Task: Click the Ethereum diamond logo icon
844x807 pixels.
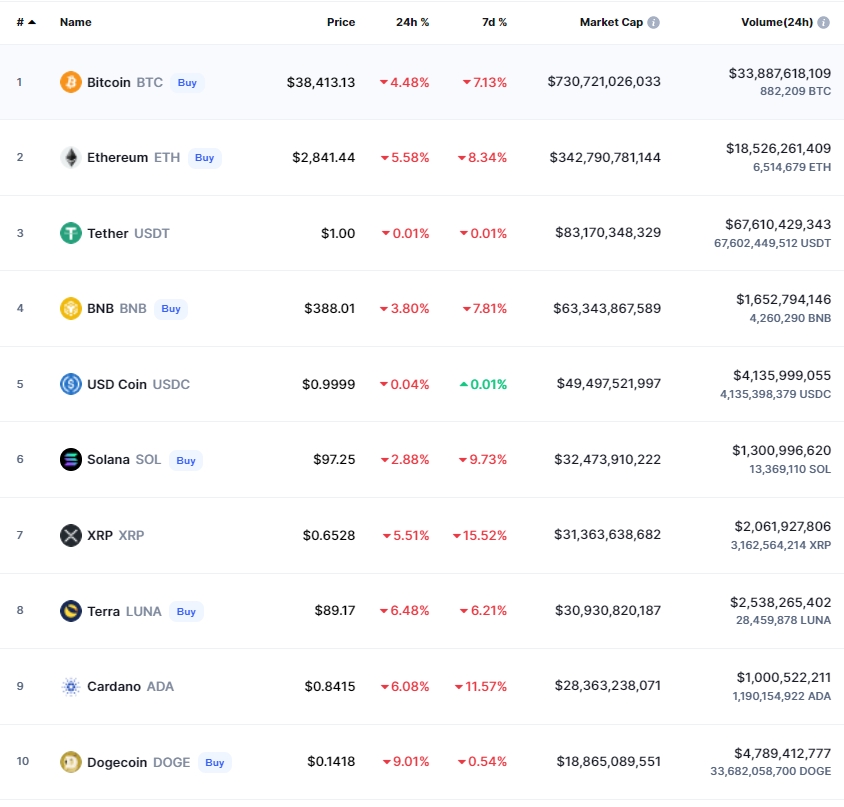Action: 70,158
